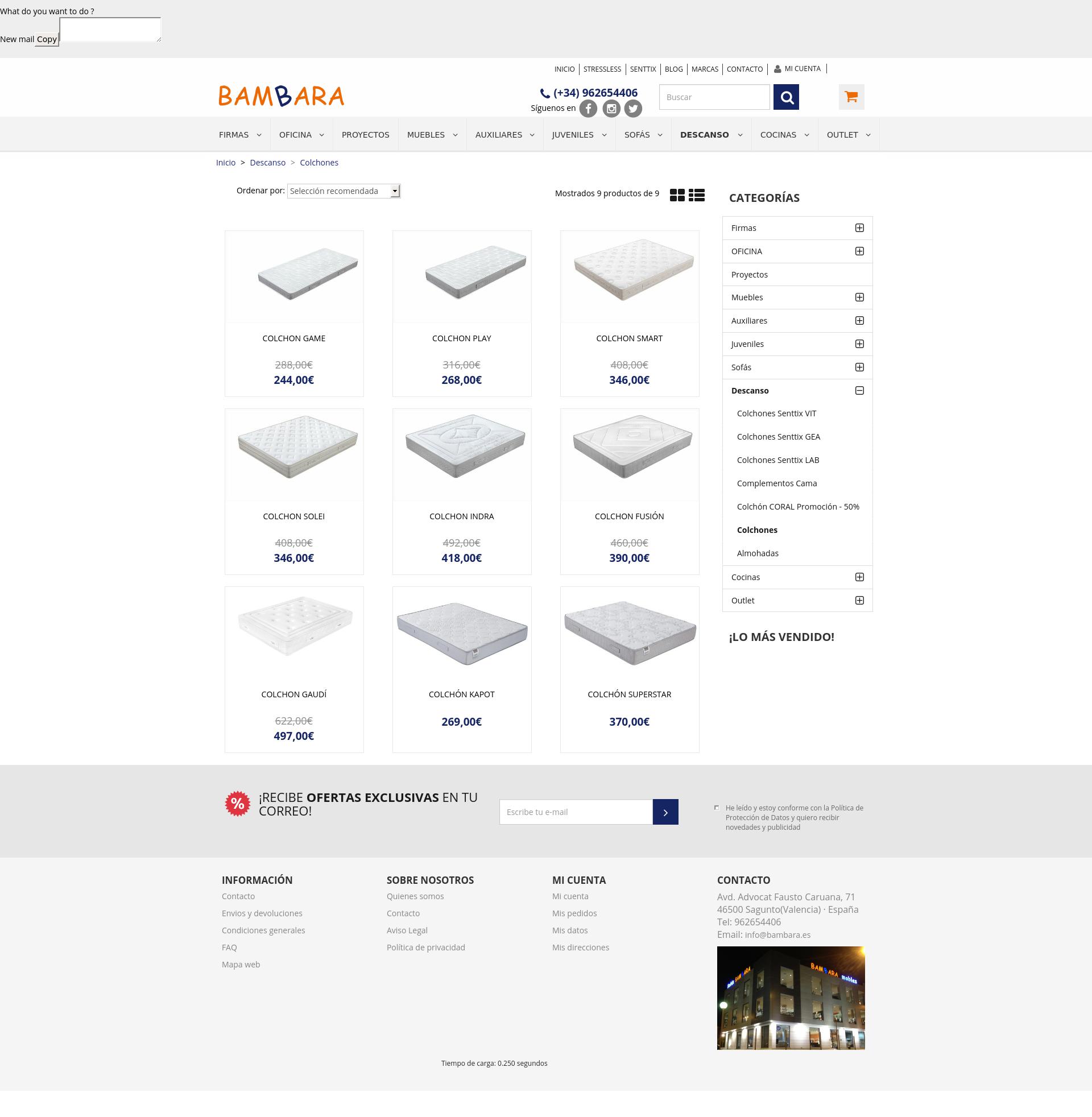Select Complementos Cama subcategory
This screenshot has width=1092, height=1117.
coord(776,483)
